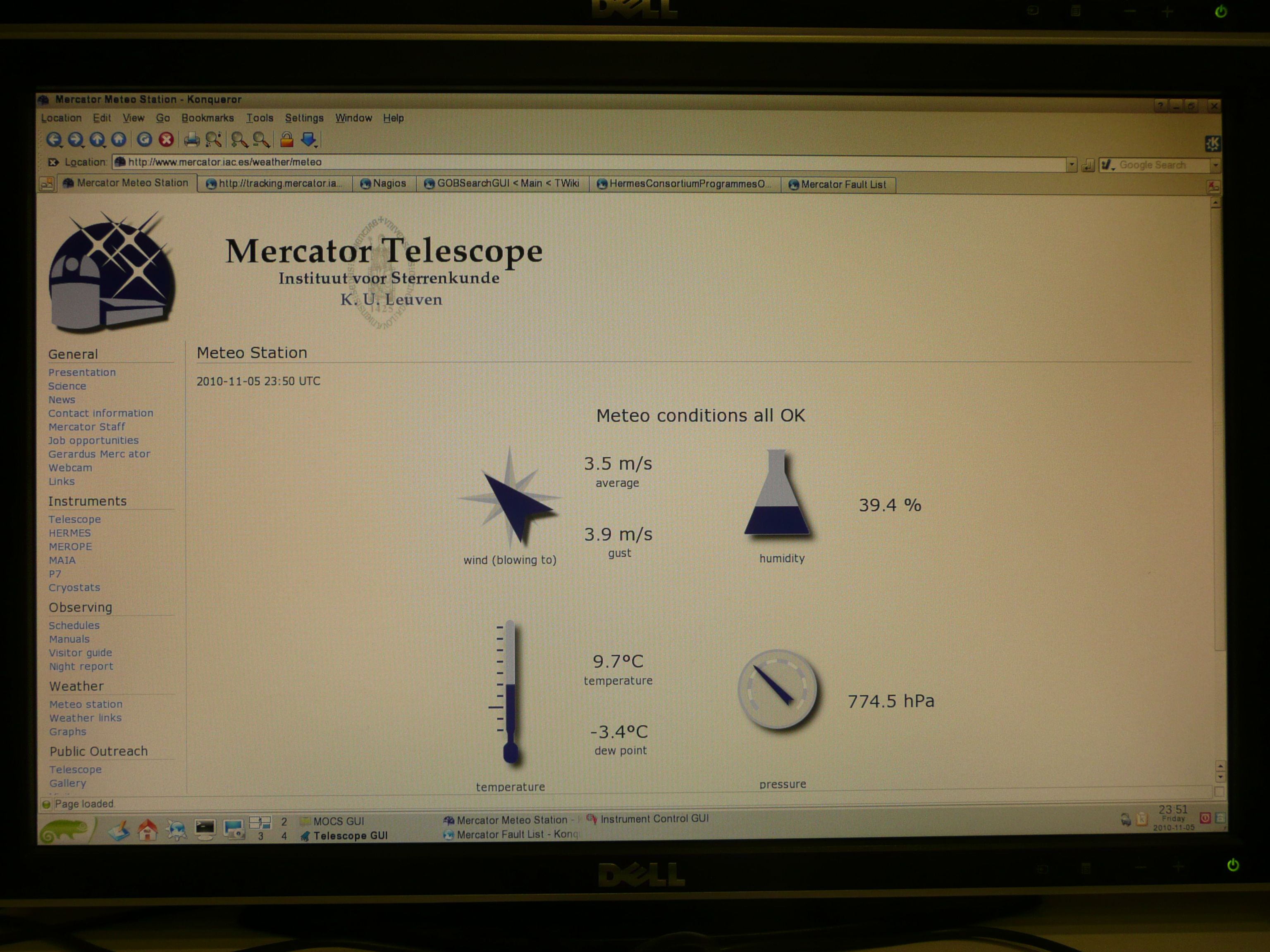The image size is (1270, 952).
Task: Open the Bookmarks menu
Action: 207,118
